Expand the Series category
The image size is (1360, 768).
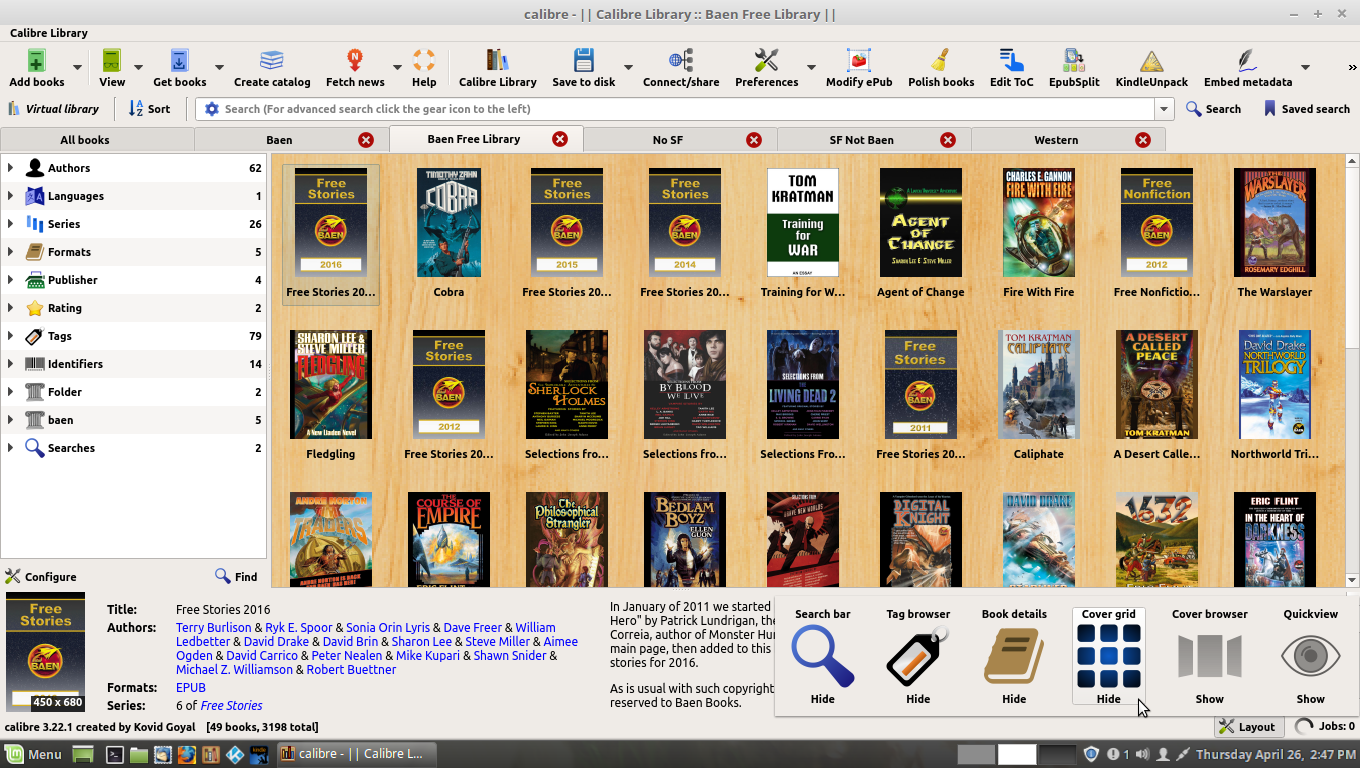pos(10,224)
